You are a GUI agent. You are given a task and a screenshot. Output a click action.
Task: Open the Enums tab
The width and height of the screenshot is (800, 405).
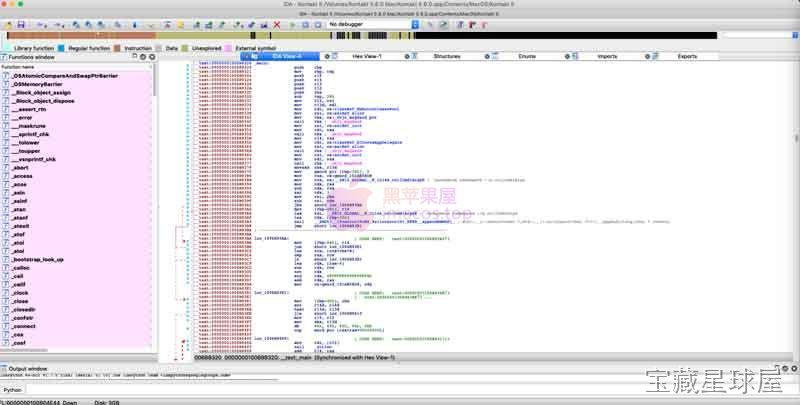[527, 56]
